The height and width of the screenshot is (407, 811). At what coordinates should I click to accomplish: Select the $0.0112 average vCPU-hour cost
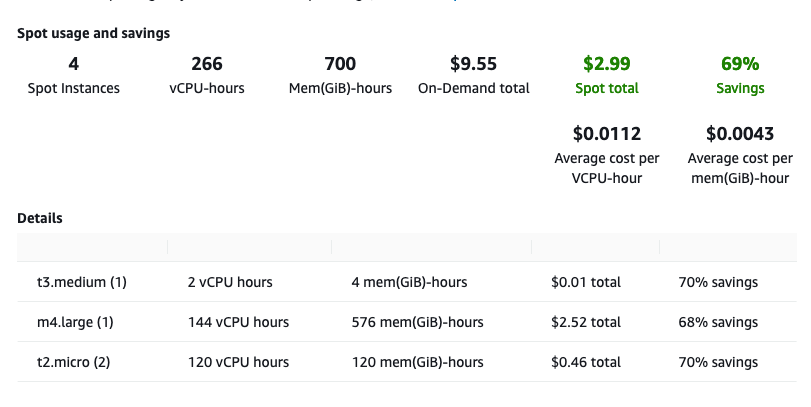607,134
